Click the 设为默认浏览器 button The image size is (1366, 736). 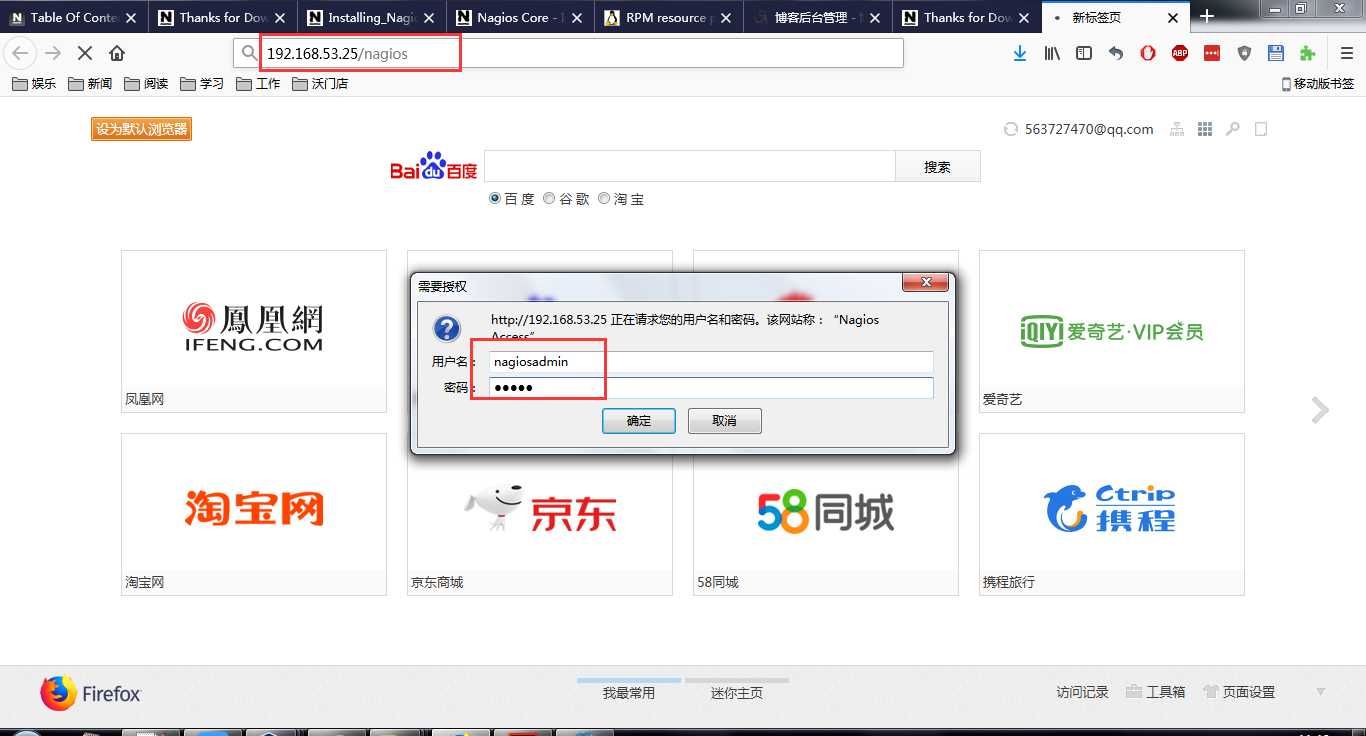pyautogui.click(x=140, y=128)
